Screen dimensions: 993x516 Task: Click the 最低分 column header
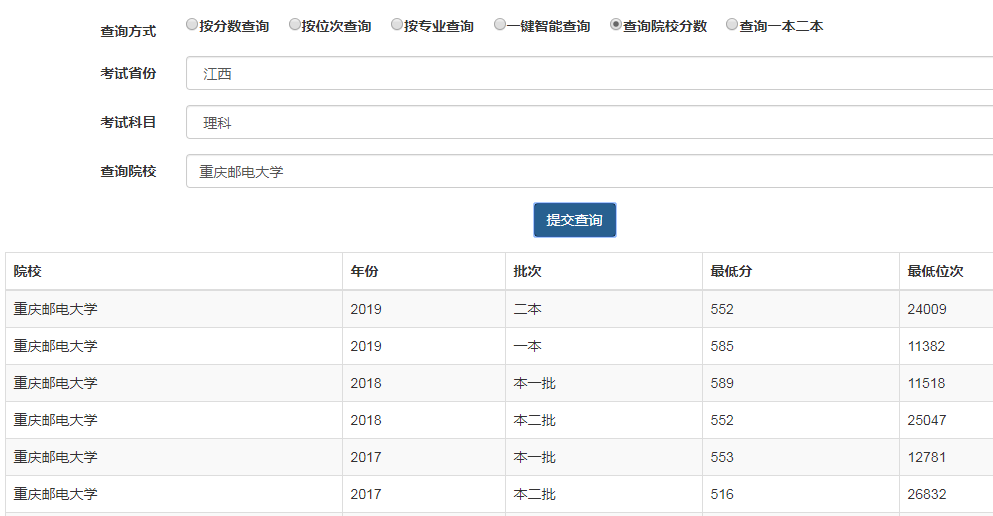click(x=731, y=272)
